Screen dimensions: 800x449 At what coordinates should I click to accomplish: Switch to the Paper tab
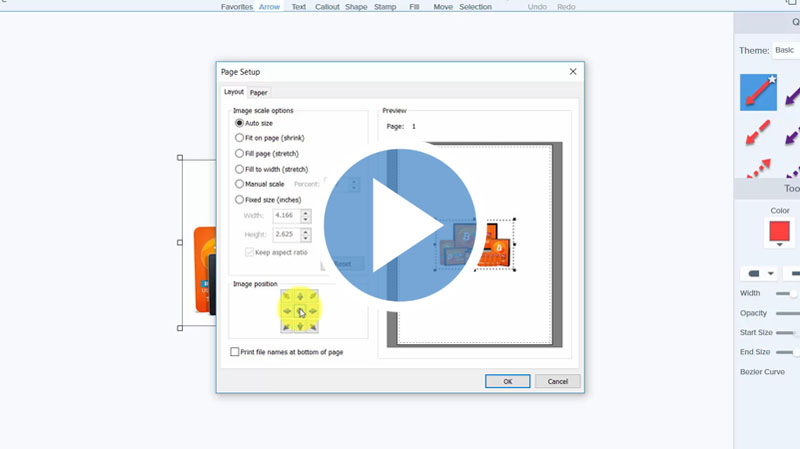(x=258, y=92)
